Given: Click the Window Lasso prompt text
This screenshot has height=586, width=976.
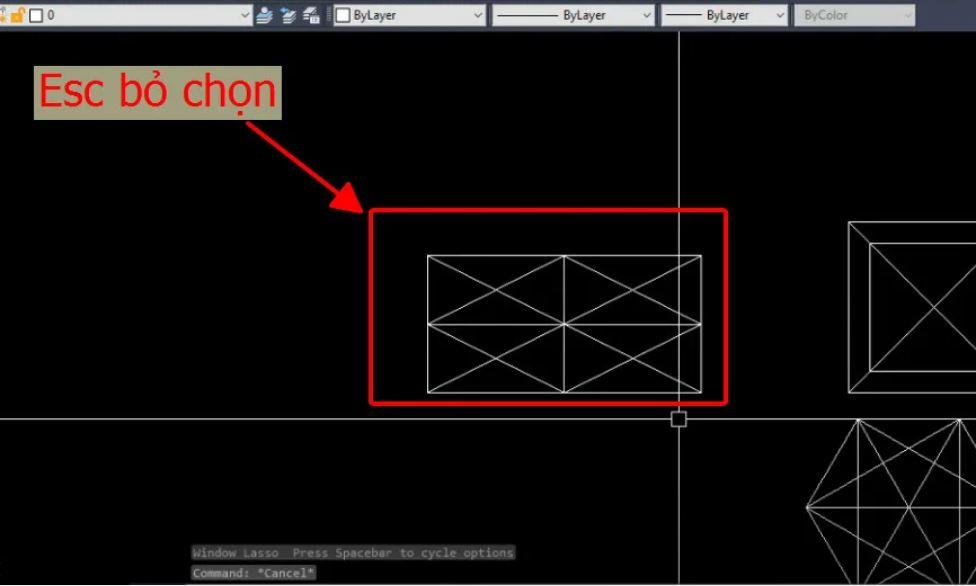Looking at the screenshot, I should (x=353, y=552).
